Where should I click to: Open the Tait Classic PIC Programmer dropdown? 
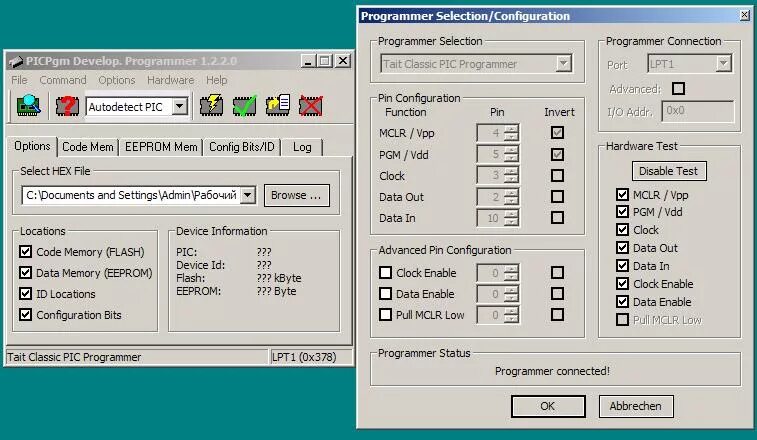pyautogui.click(x=563, y=63)
